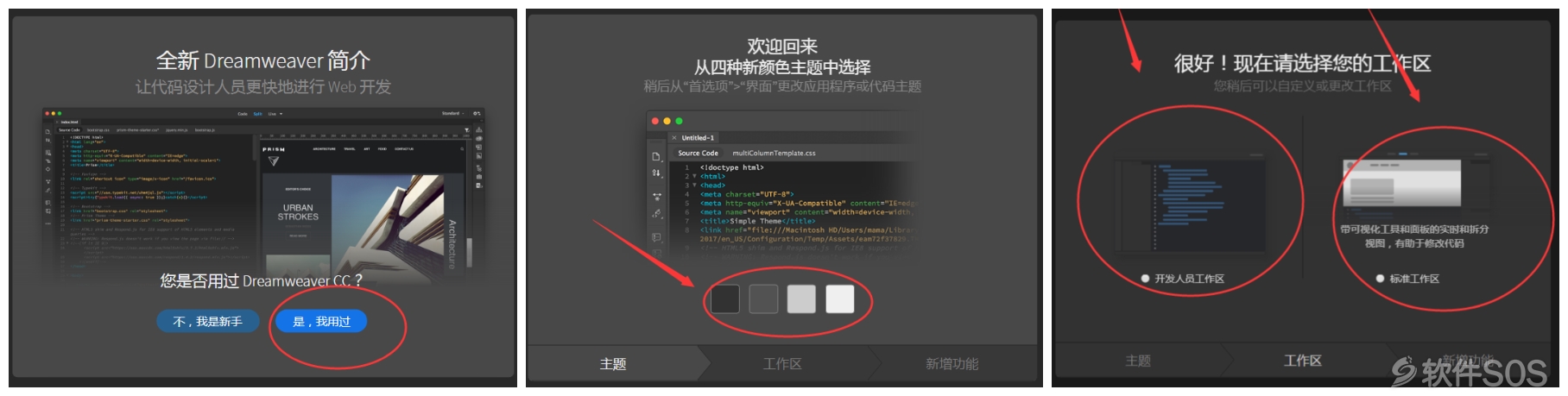Select Source Code in preview related files bar

tap(698, 153)
